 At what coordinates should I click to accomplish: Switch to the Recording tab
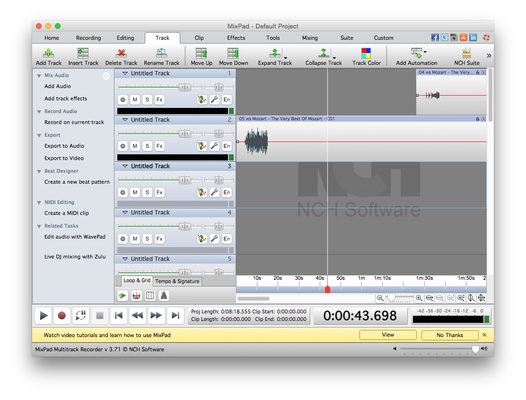pos(88,38)
